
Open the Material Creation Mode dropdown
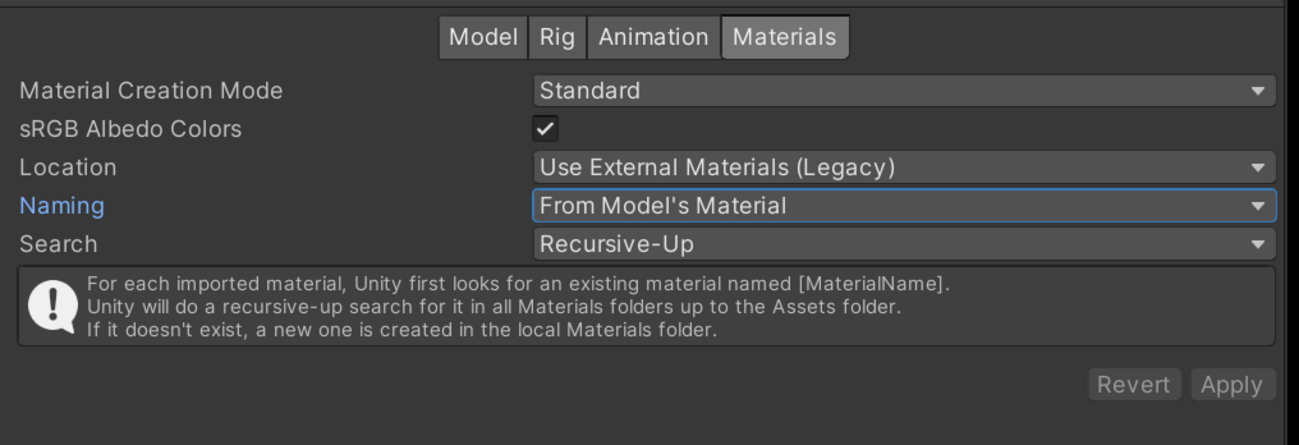[904, 91]
